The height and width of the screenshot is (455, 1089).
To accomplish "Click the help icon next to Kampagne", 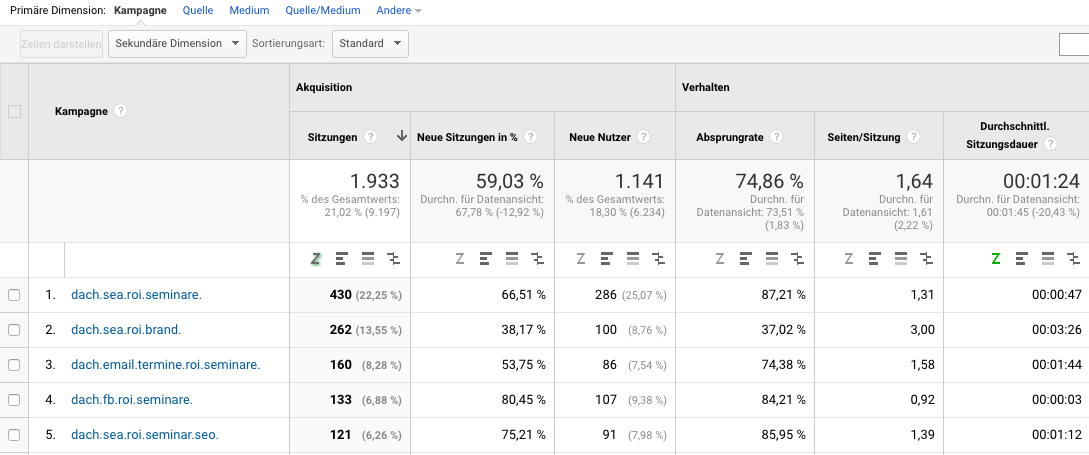I will (x=120, y=111).
